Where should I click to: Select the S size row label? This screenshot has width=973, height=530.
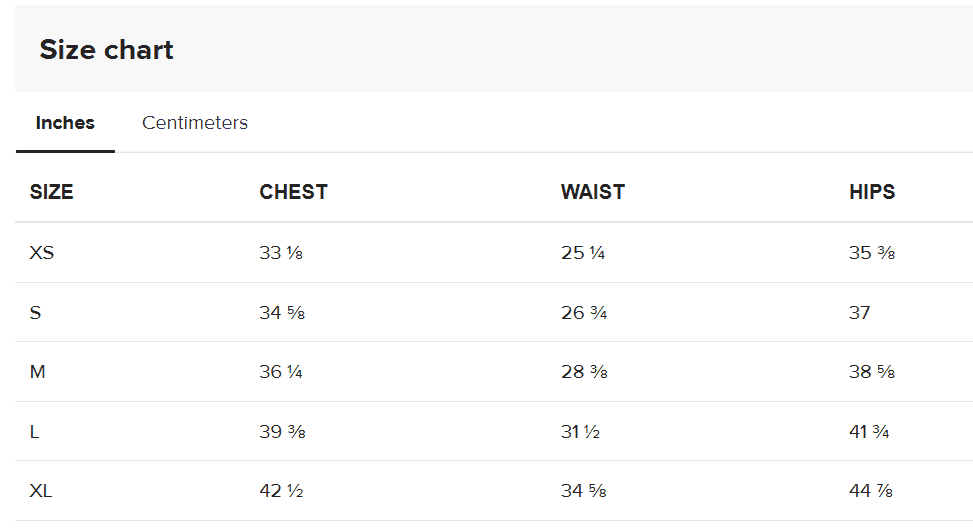36,313
